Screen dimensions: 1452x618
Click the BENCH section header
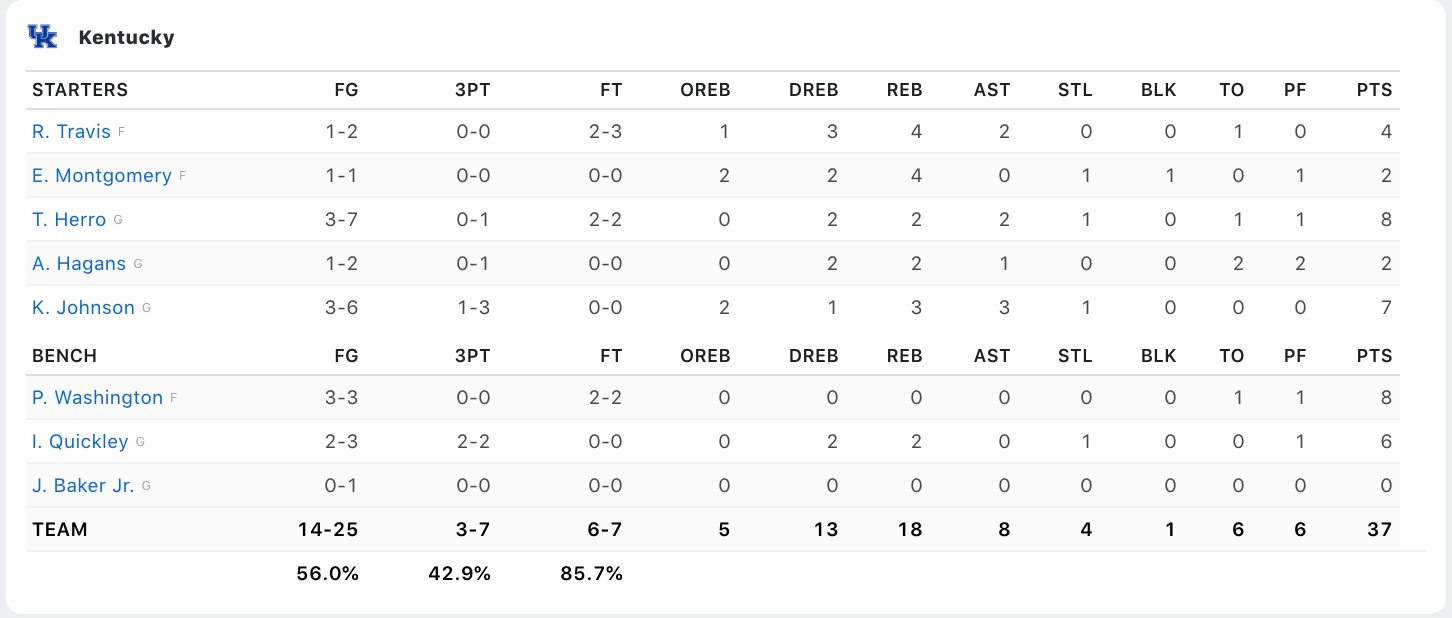pos(64,356)
